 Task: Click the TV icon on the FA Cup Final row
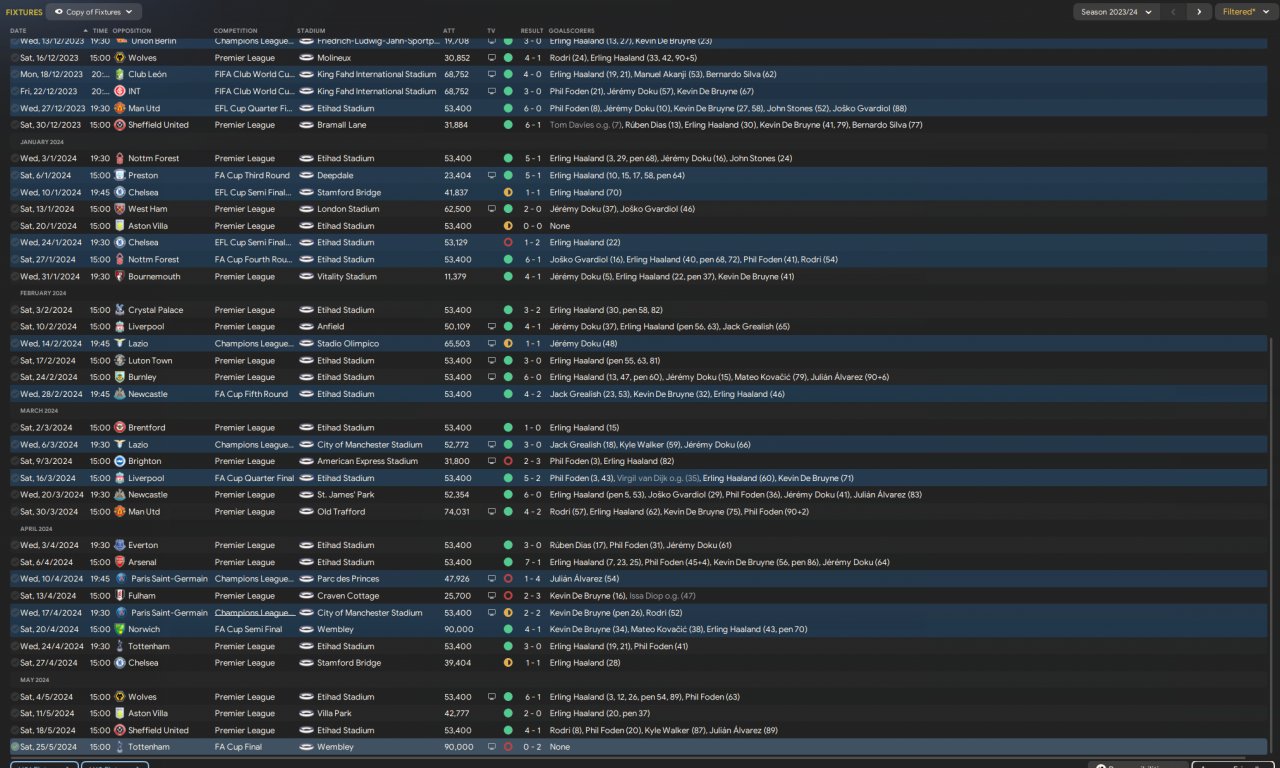(491, 747)
